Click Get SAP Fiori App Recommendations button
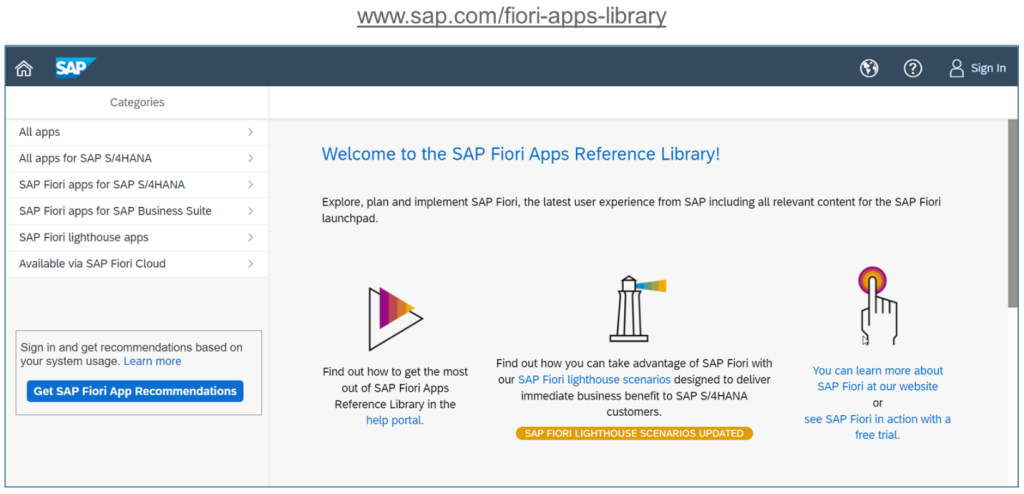Image resolution: width=1024 pixels, height=494 pixels. (135, 391)
